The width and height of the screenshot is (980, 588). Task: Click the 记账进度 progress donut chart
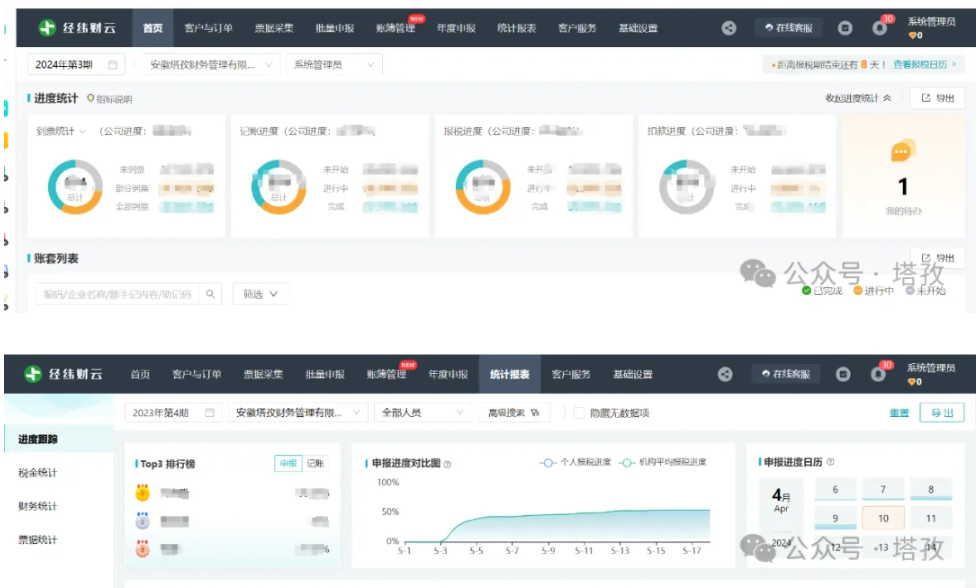(x=278, y=185)
